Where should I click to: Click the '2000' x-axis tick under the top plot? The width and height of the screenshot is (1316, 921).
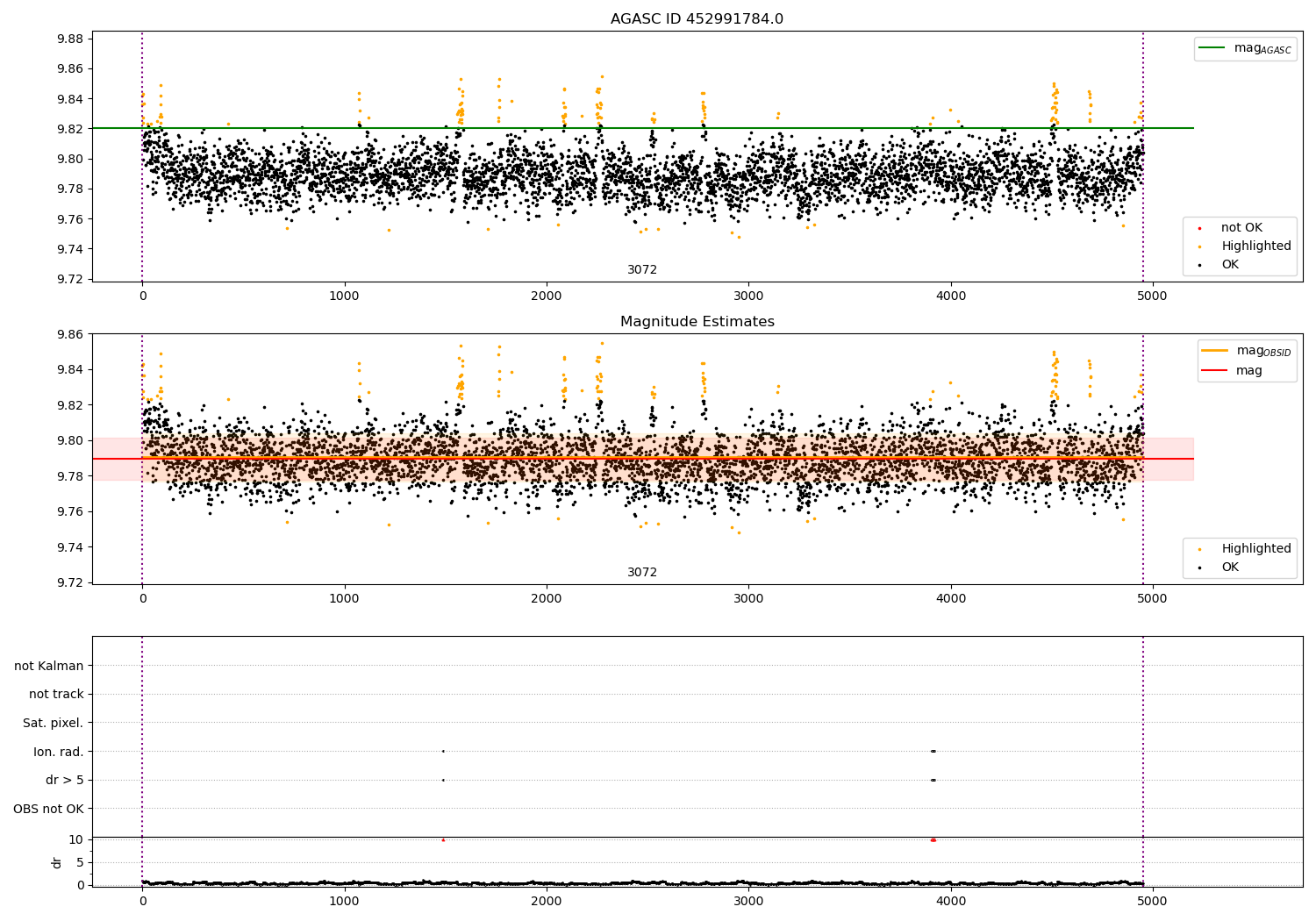546,296
